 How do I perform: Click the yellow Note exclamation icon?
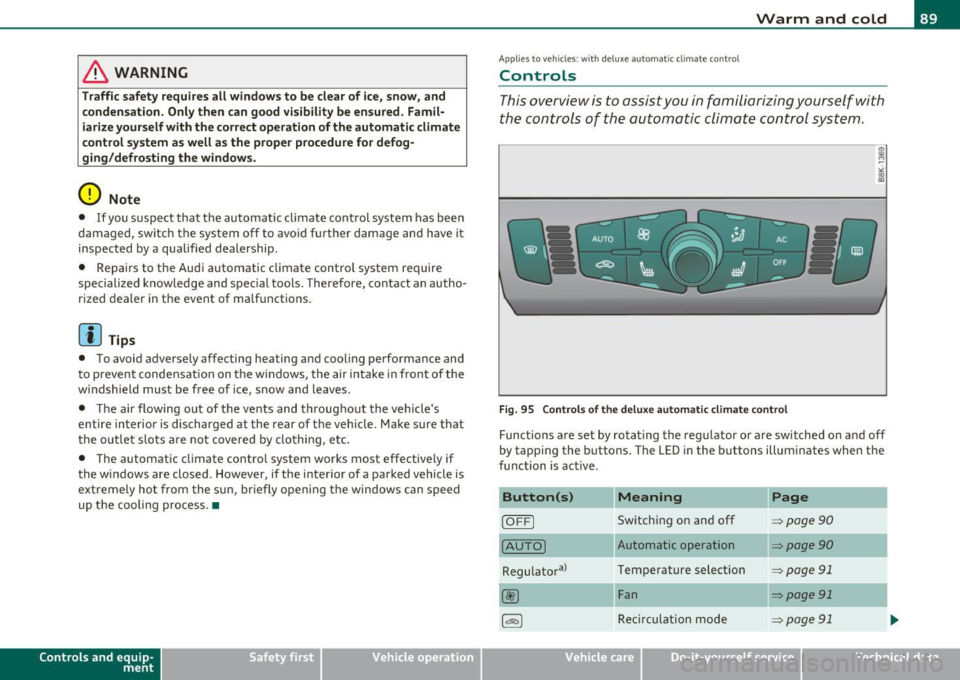click(89, 195)
